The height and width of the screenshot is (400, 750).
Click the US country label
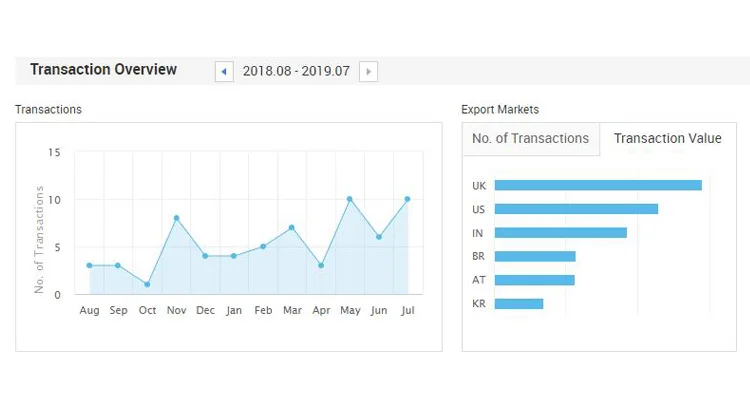click(x=478, y=210)
